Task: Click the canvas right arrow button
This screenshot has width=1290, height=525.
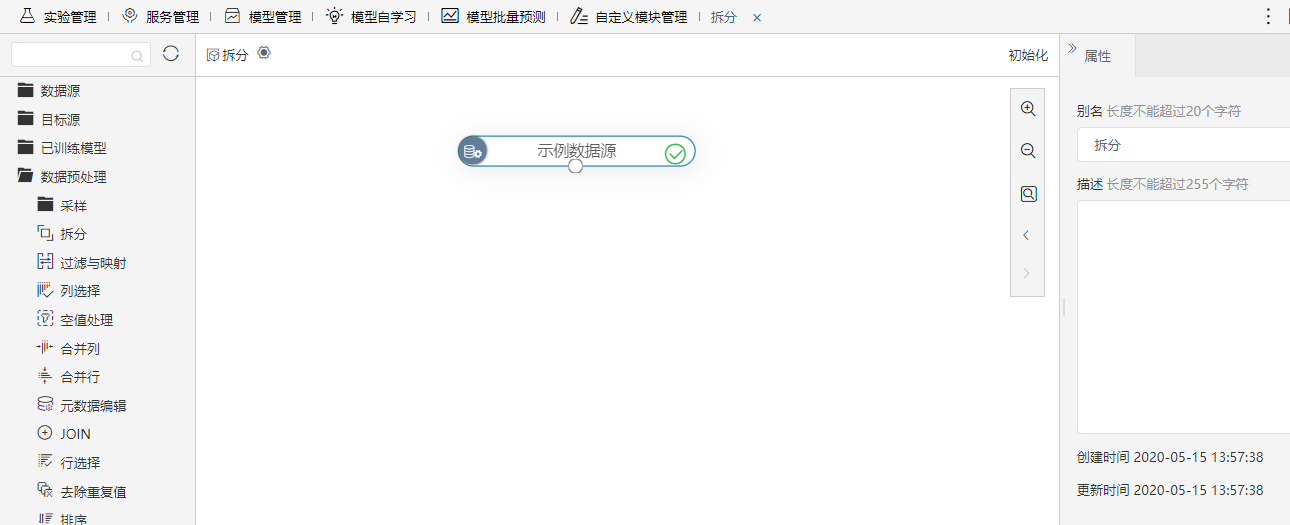Action: 1026,273
